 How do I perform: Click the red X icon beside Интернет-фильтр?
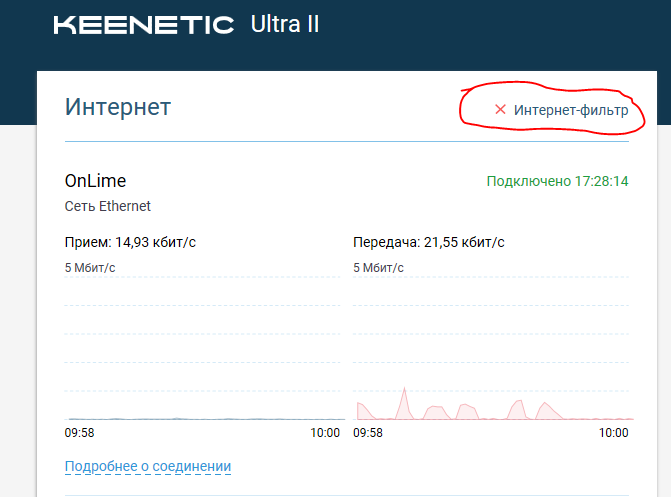click(500, 110)
